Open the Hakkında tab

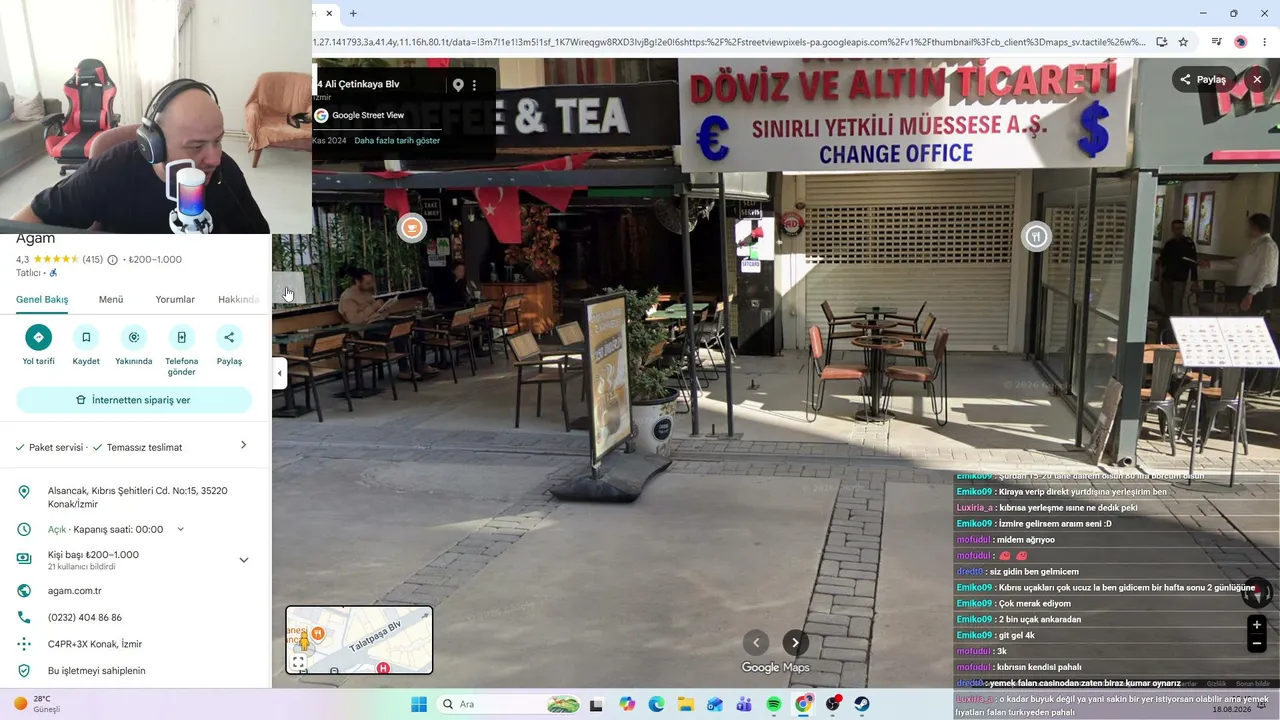coord(239,299)
